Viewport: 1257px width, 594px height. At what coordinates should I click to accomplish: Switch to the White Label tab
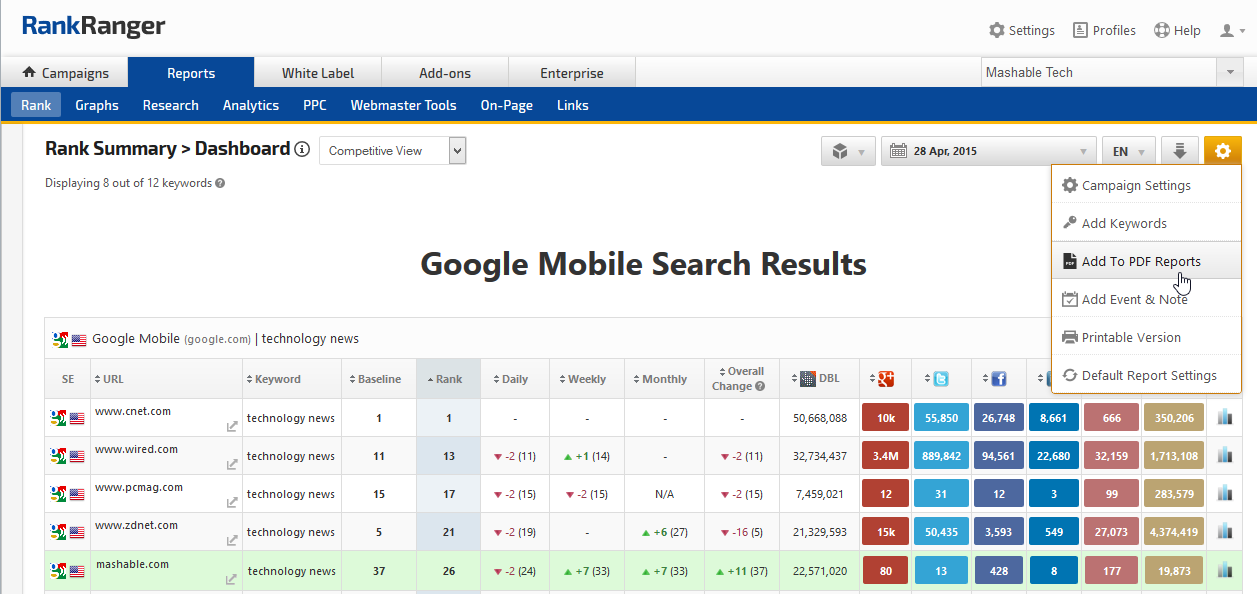317,73
